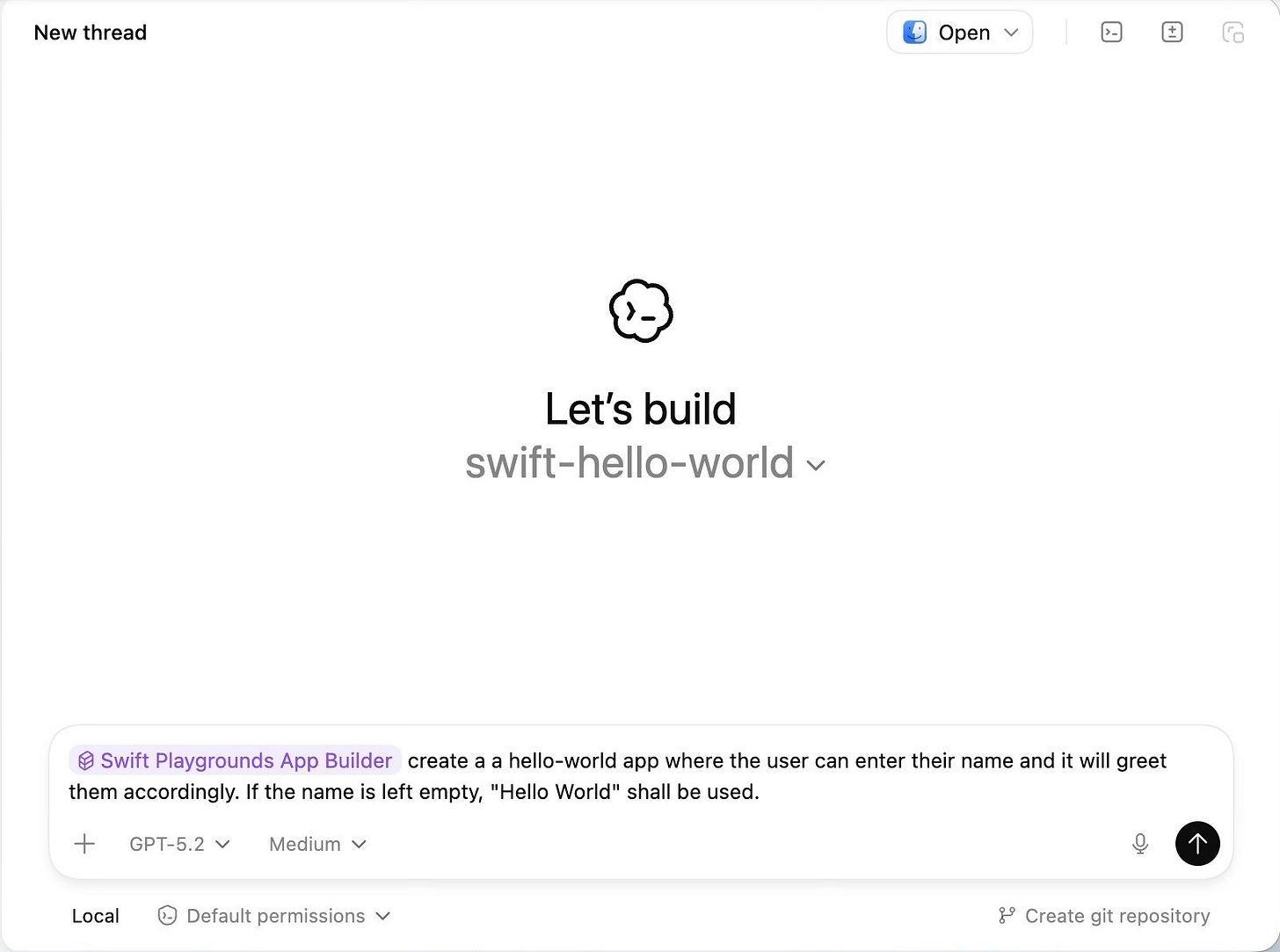1280x952 pixels.
Task: Click the Swift Playgrounds App Builder tag
Action: point(235,760)
